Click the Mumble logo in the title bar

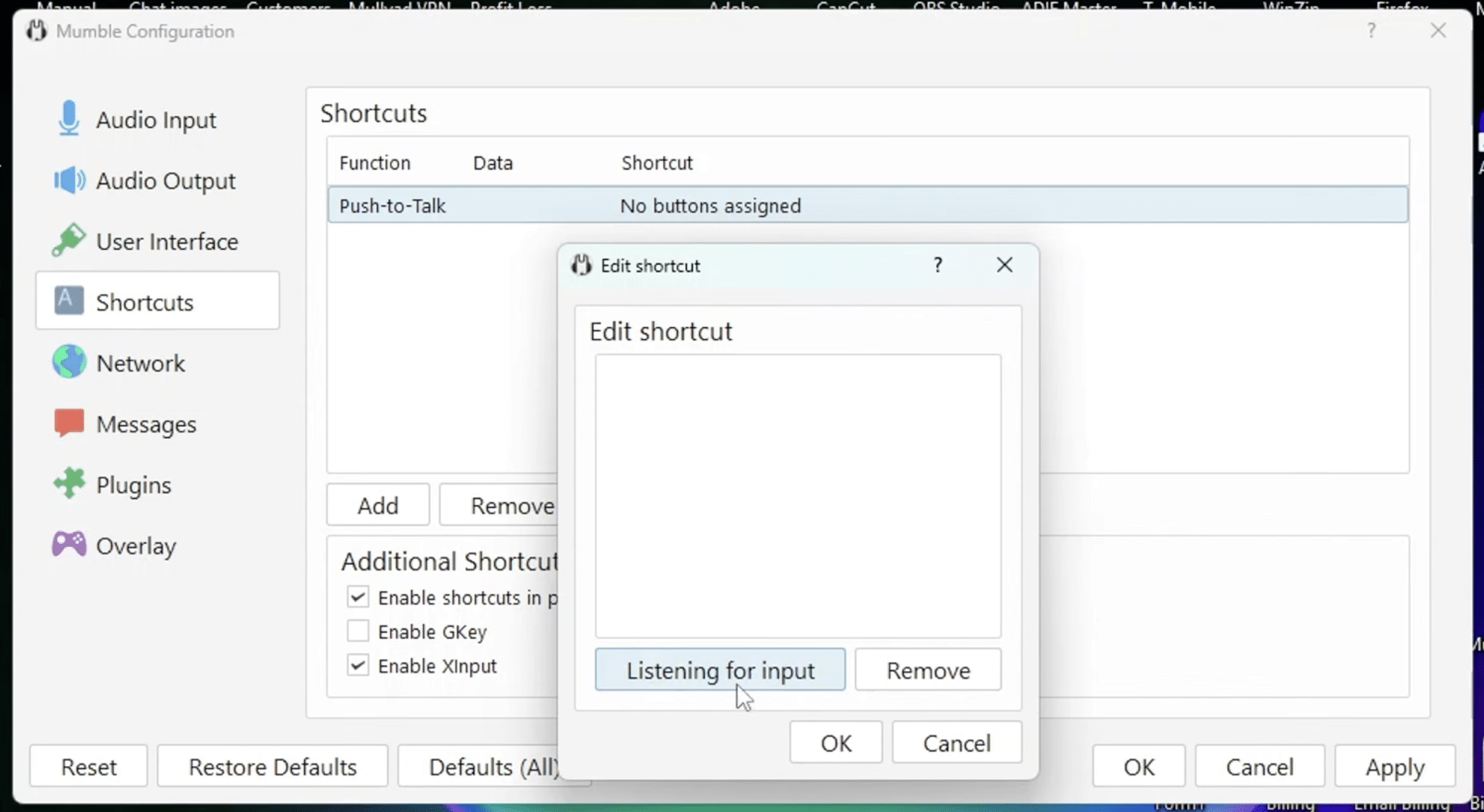(36, 30)
